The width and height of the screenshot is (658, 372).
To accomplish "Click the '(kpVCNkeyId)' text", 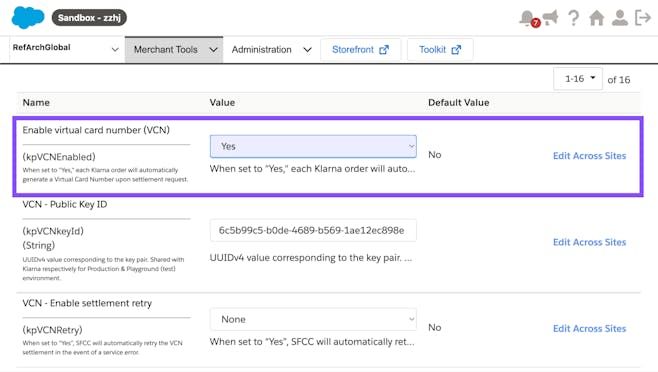I will 53,231.
